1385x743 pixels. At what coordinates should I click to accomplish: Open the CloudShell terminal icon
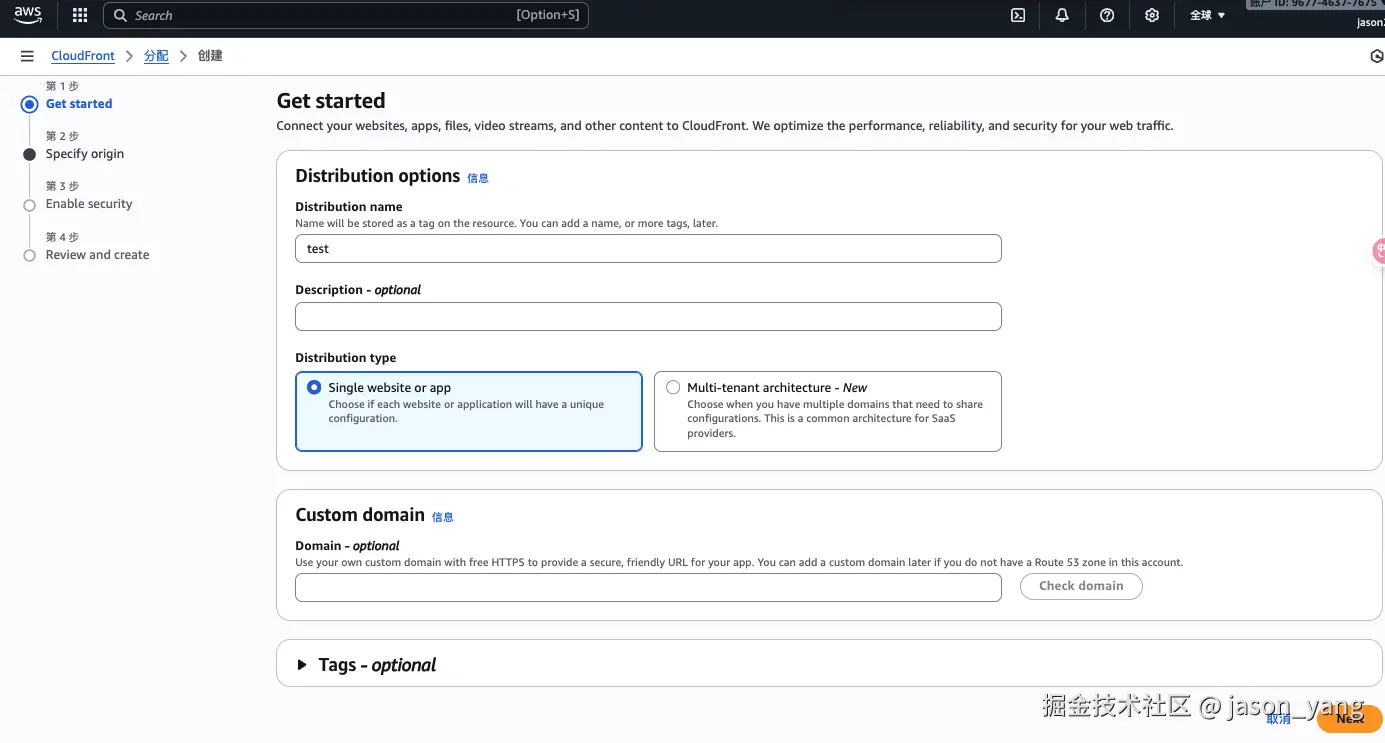(x=1018, y=15)
